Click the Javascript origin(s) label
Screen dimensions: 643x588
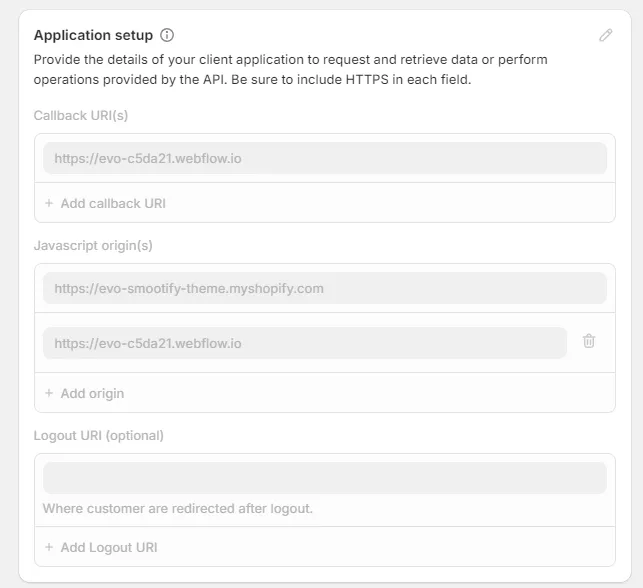click(93, 245)
